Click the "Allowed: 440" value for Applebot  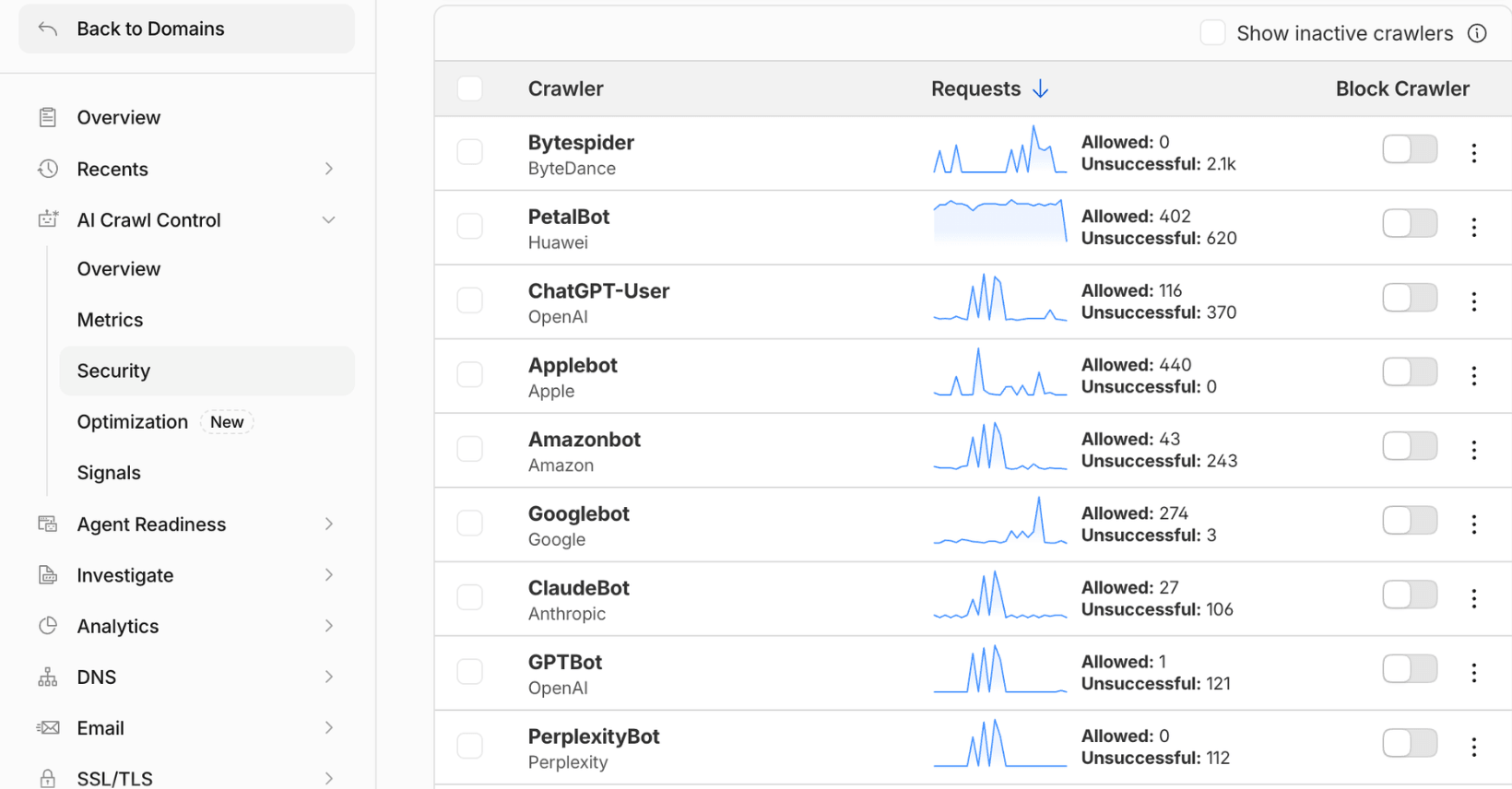[x=1136, y=365]
